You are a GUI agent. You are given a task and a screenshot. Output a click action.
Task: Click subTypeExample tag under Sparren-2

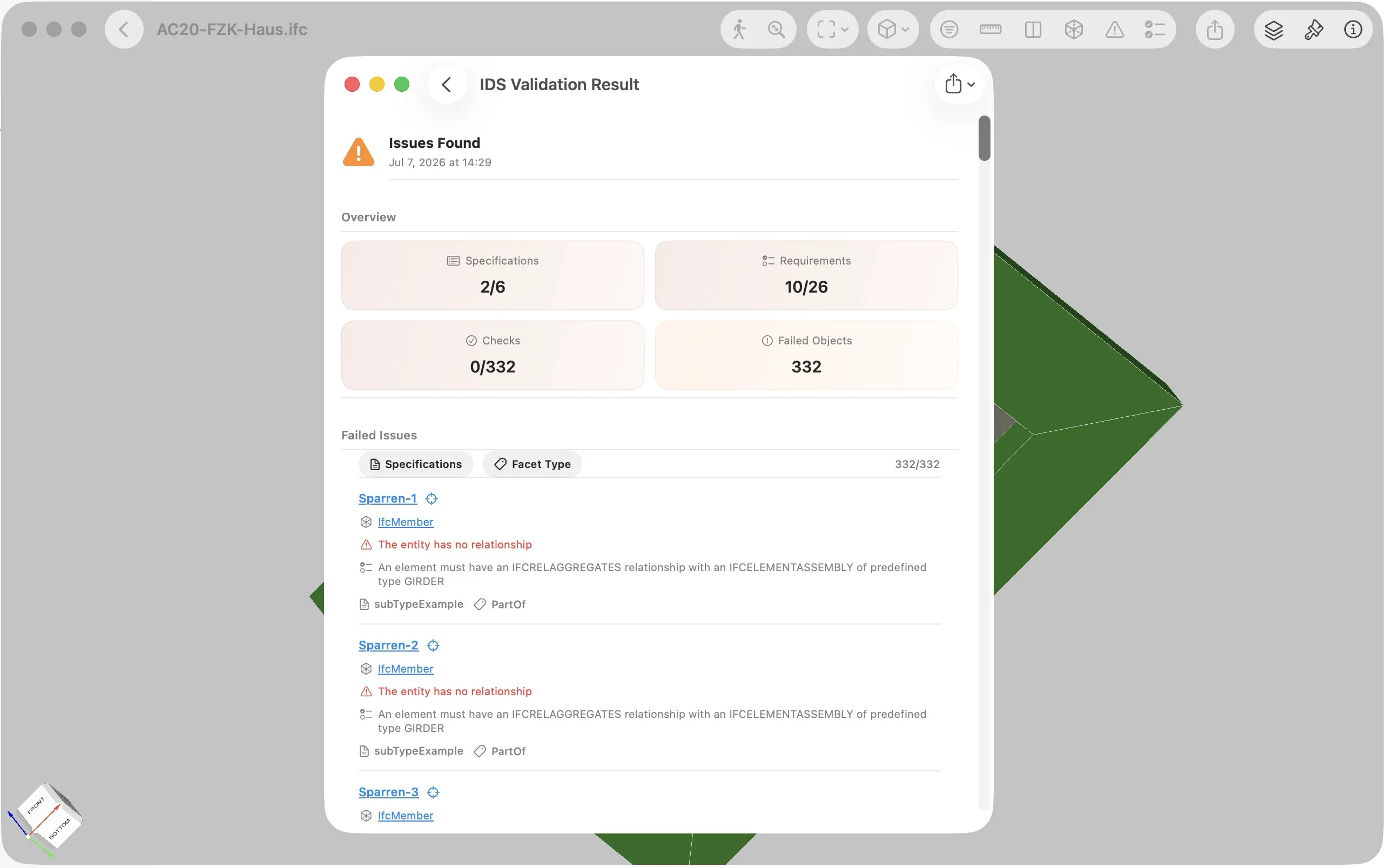tap(419, 752)
